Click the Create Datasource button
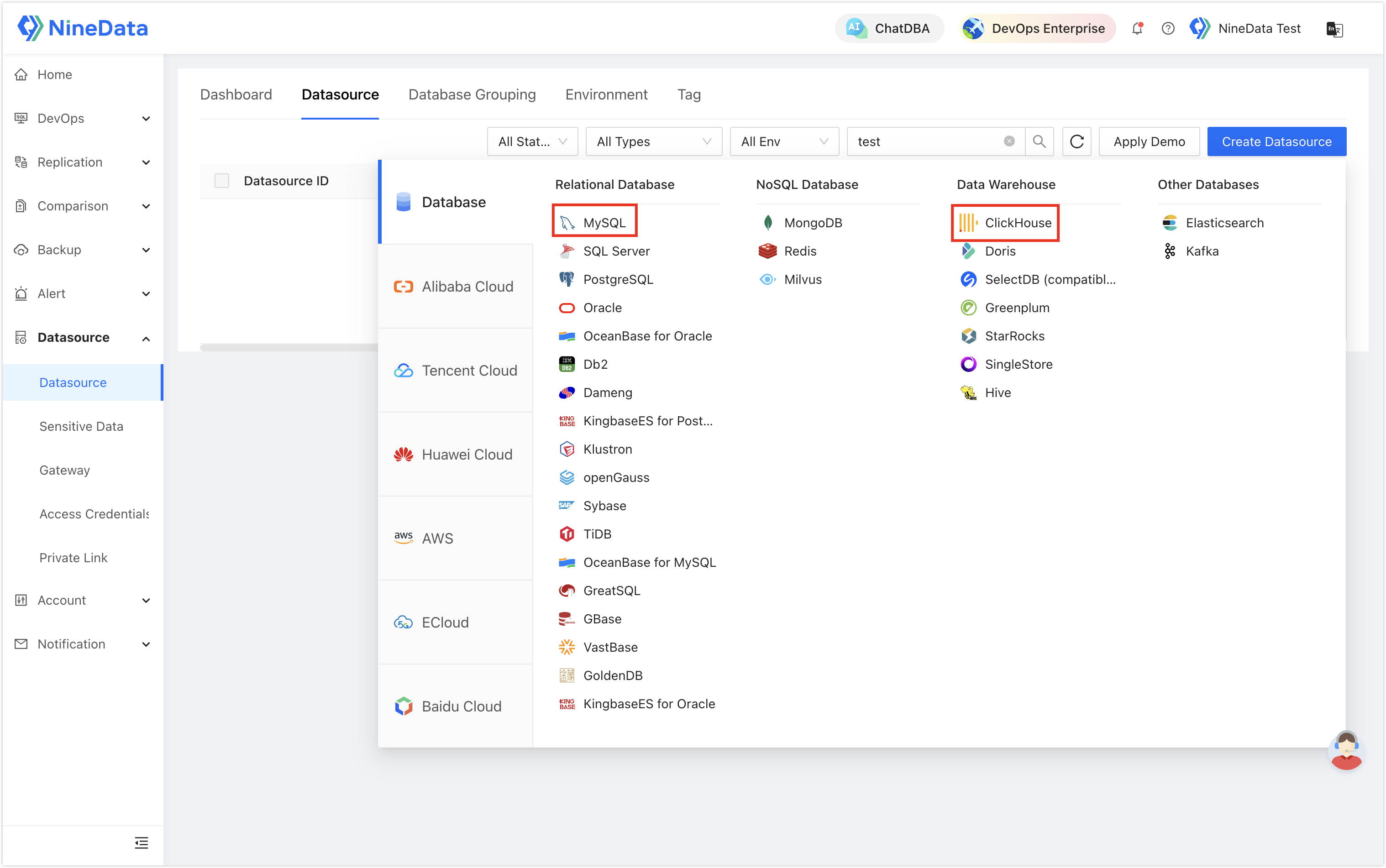The width and height of the screenshot is (1386, 868). [x=1276, y=141]
